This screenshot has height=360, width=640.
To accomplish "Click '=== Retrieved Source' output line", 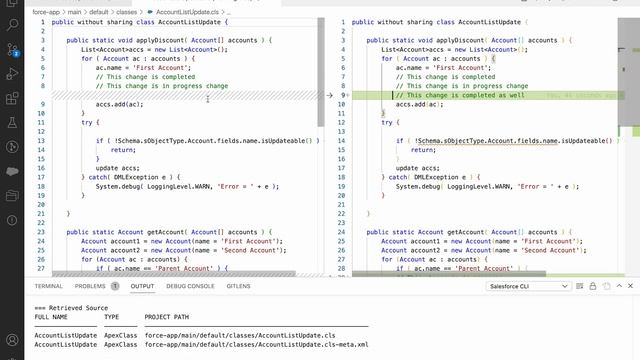I will click(71, 308).
